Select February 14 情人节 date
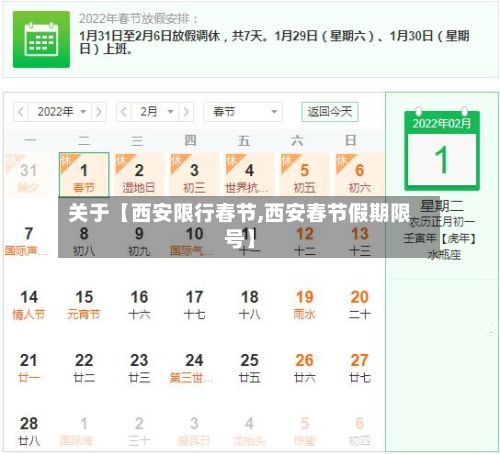The height and width of the screenshot is (454, 500). coord(29,304)
